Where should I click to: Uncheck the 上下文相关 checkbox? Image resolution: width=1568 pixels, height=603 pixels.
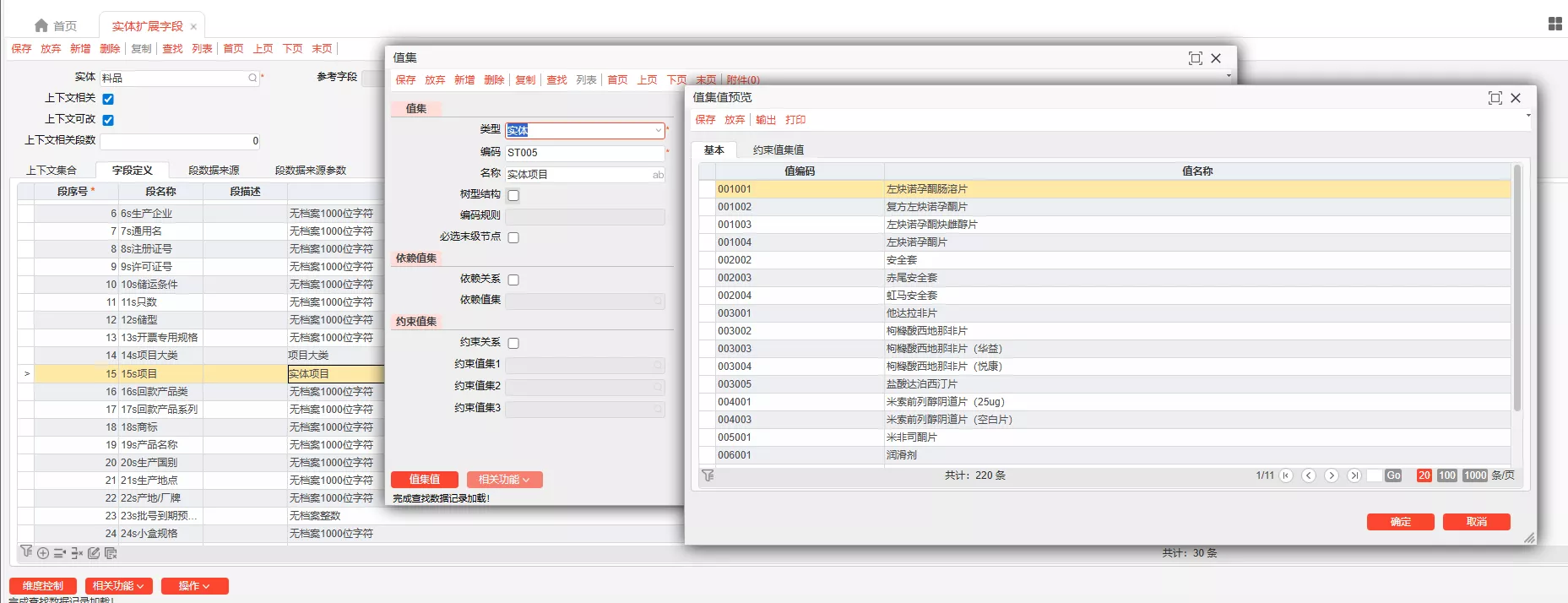coord(108,99)
